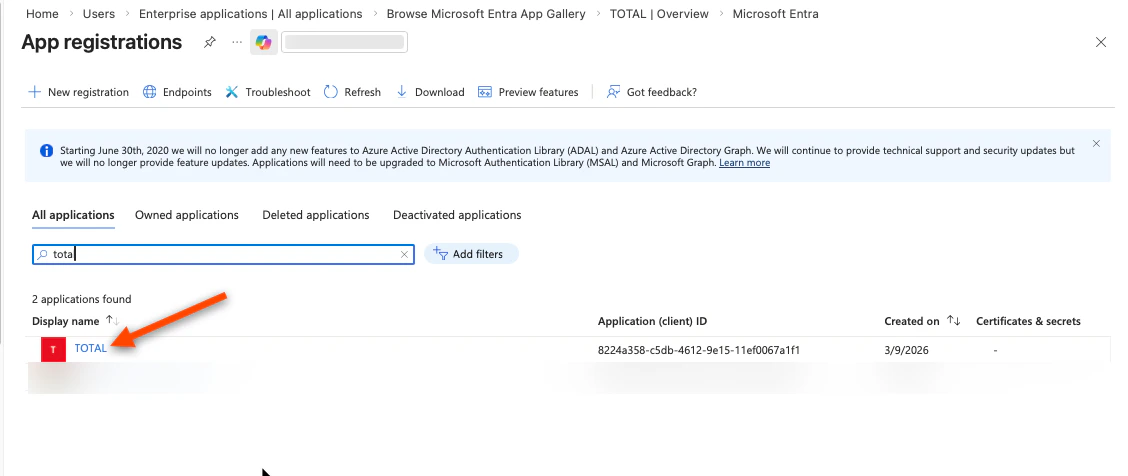
Task: Click Application (client) ID column header
Action: point(652,321)
